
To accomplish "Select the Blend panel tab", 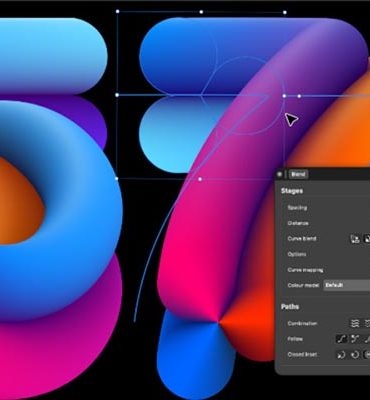I will click(298, 174).
